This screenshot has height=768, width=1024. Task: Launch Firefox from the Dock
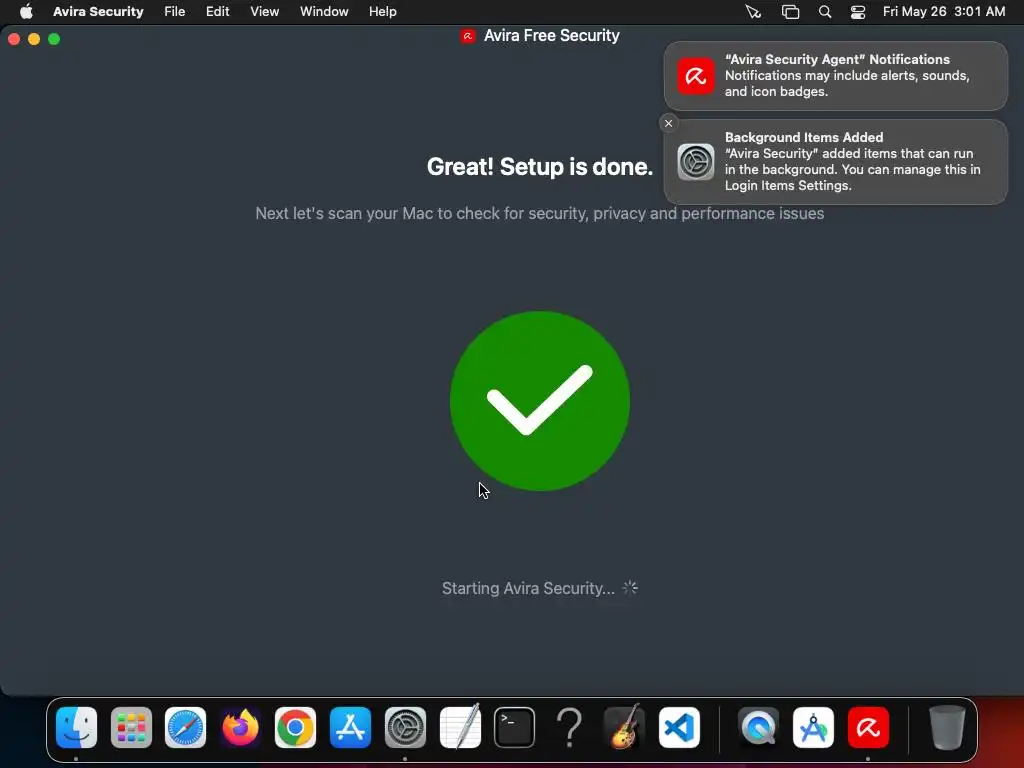240,728
